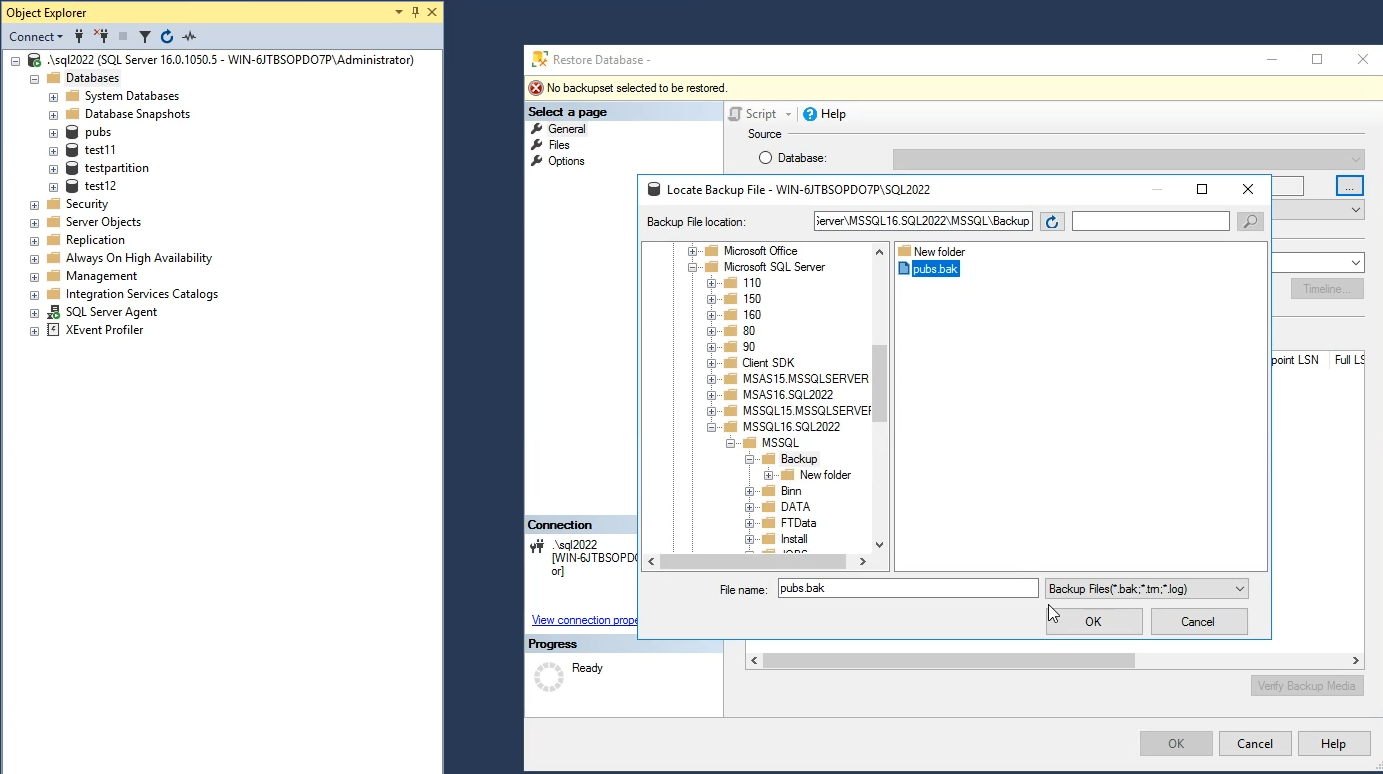
Task: Select the Binn folder in the tree
Action: (x=791, y=491)
